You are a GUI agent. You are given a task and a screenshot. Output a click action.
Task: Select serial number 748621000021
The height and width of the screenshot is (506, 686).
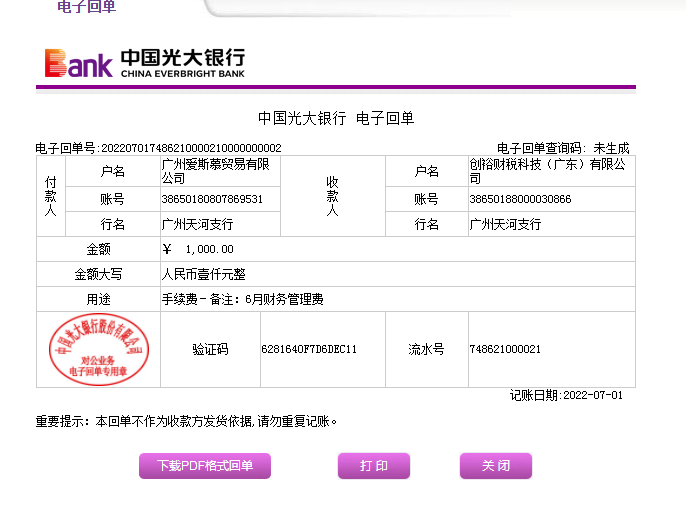coord(505,349)
